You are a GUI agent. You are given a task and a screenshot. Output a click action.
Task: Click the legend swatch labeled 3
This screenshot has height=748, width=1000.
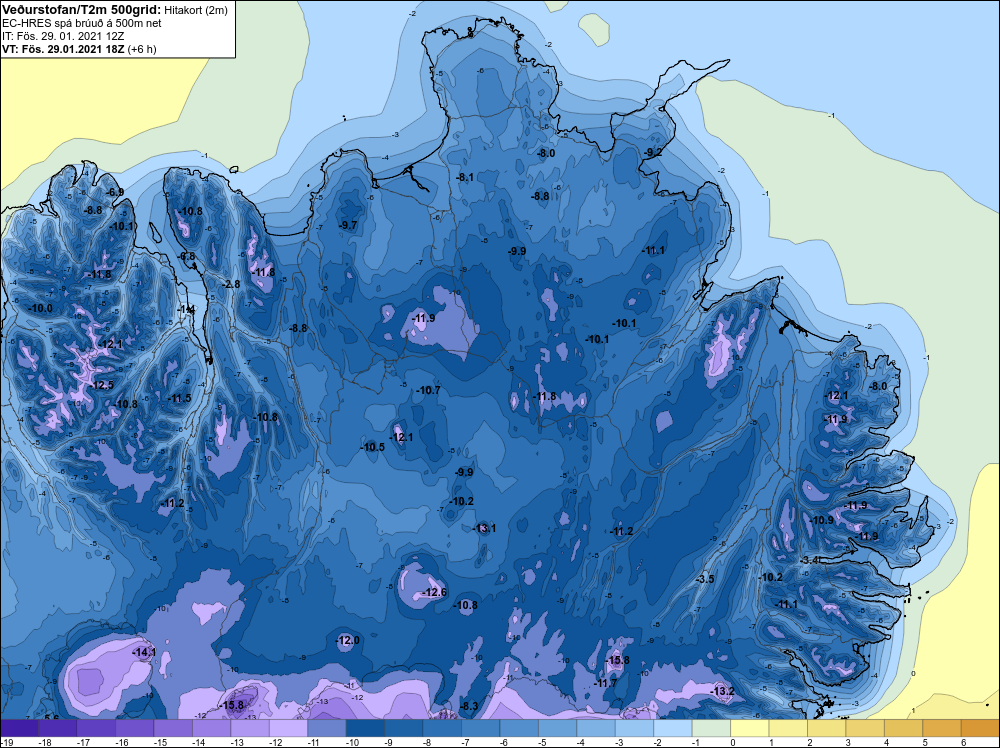[865, 728]
